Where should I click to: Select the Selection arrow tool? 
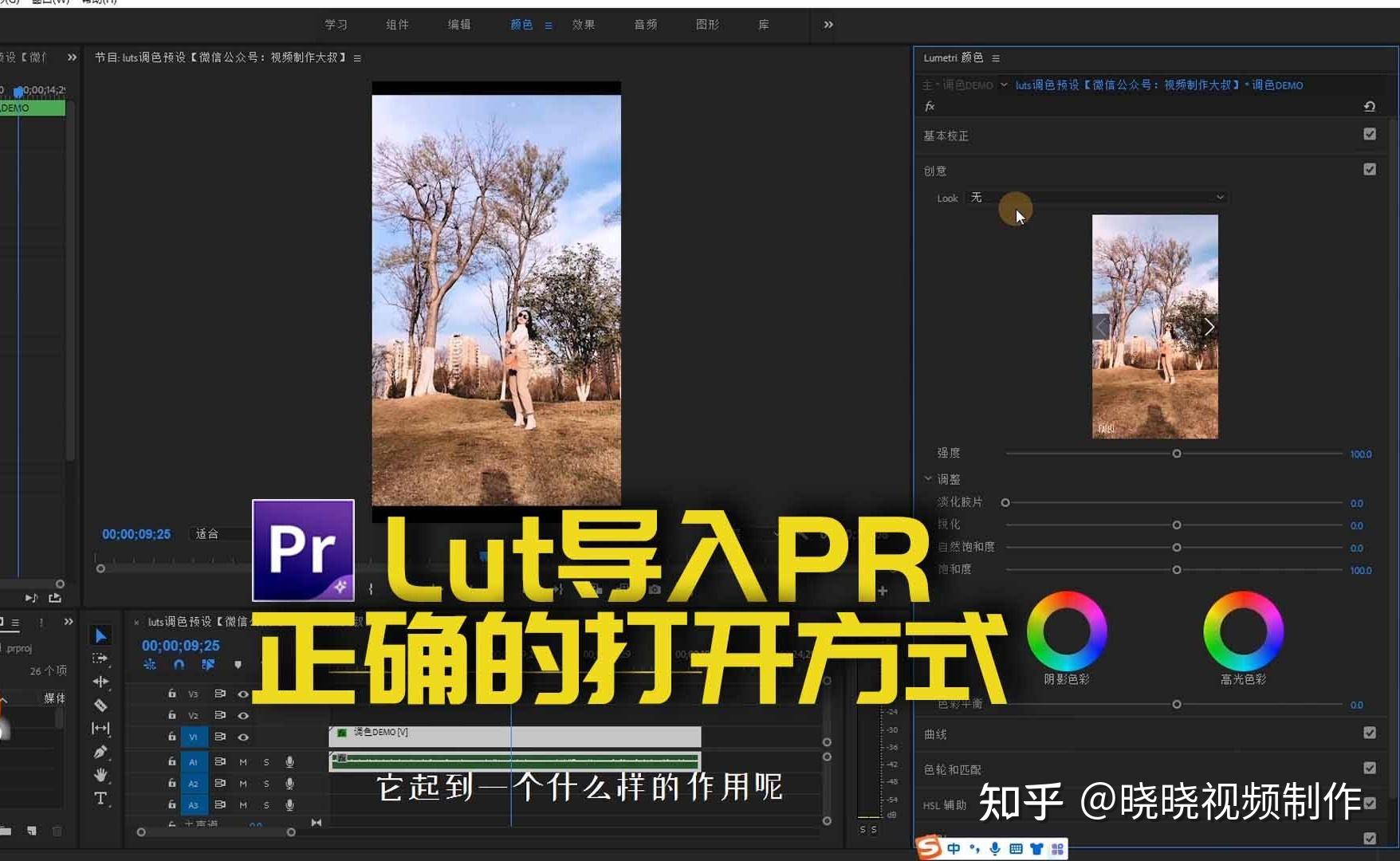tap(100, 636)
